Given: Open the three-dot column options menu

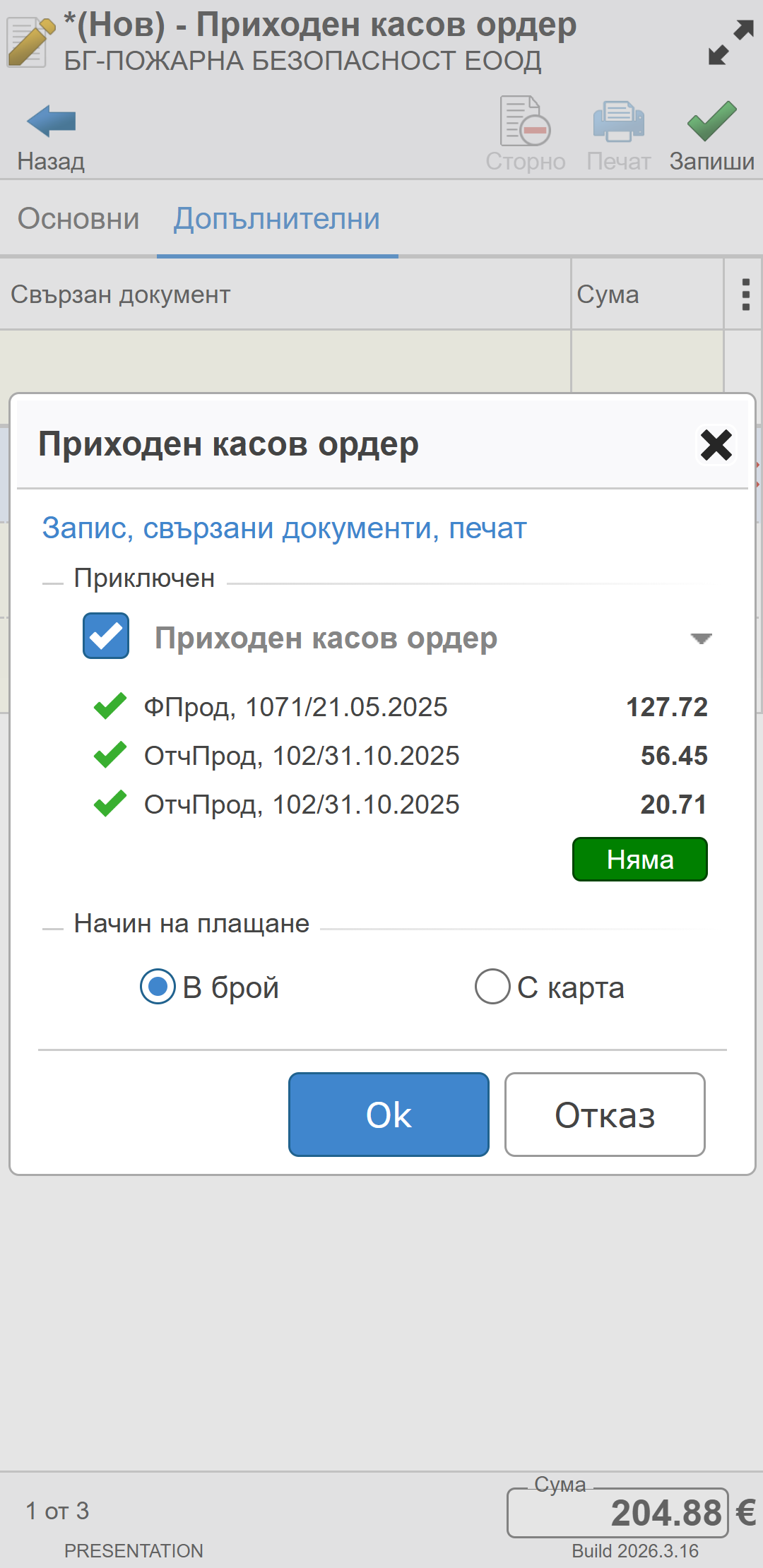Looking at the screenshot, I should 745,295.
